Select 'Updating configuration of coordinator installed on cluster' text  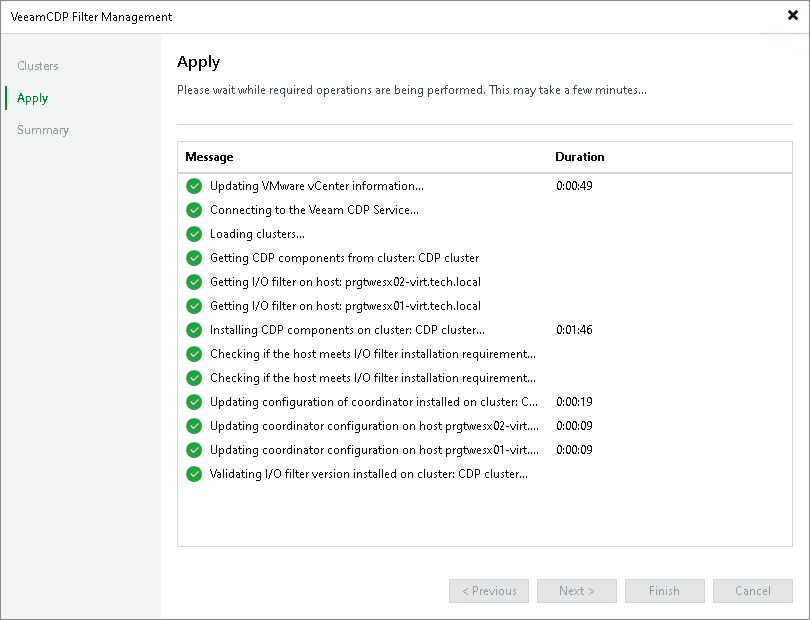point(373,402)
